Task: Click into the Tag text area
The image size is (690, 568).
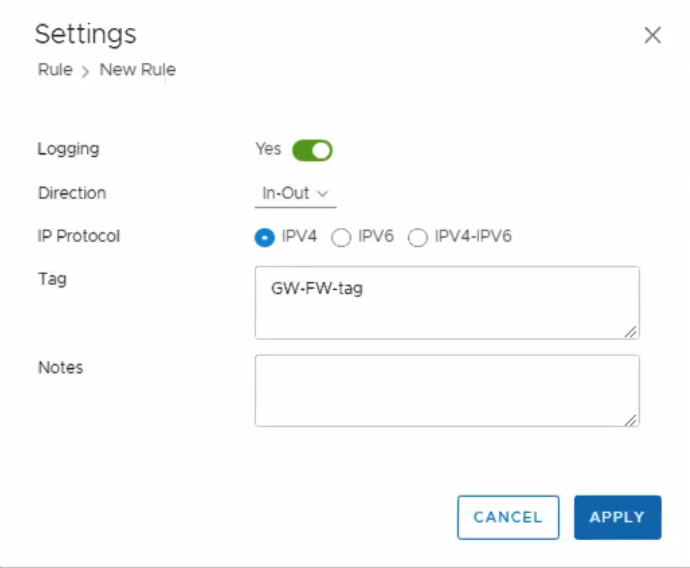Action: (446, 302)
